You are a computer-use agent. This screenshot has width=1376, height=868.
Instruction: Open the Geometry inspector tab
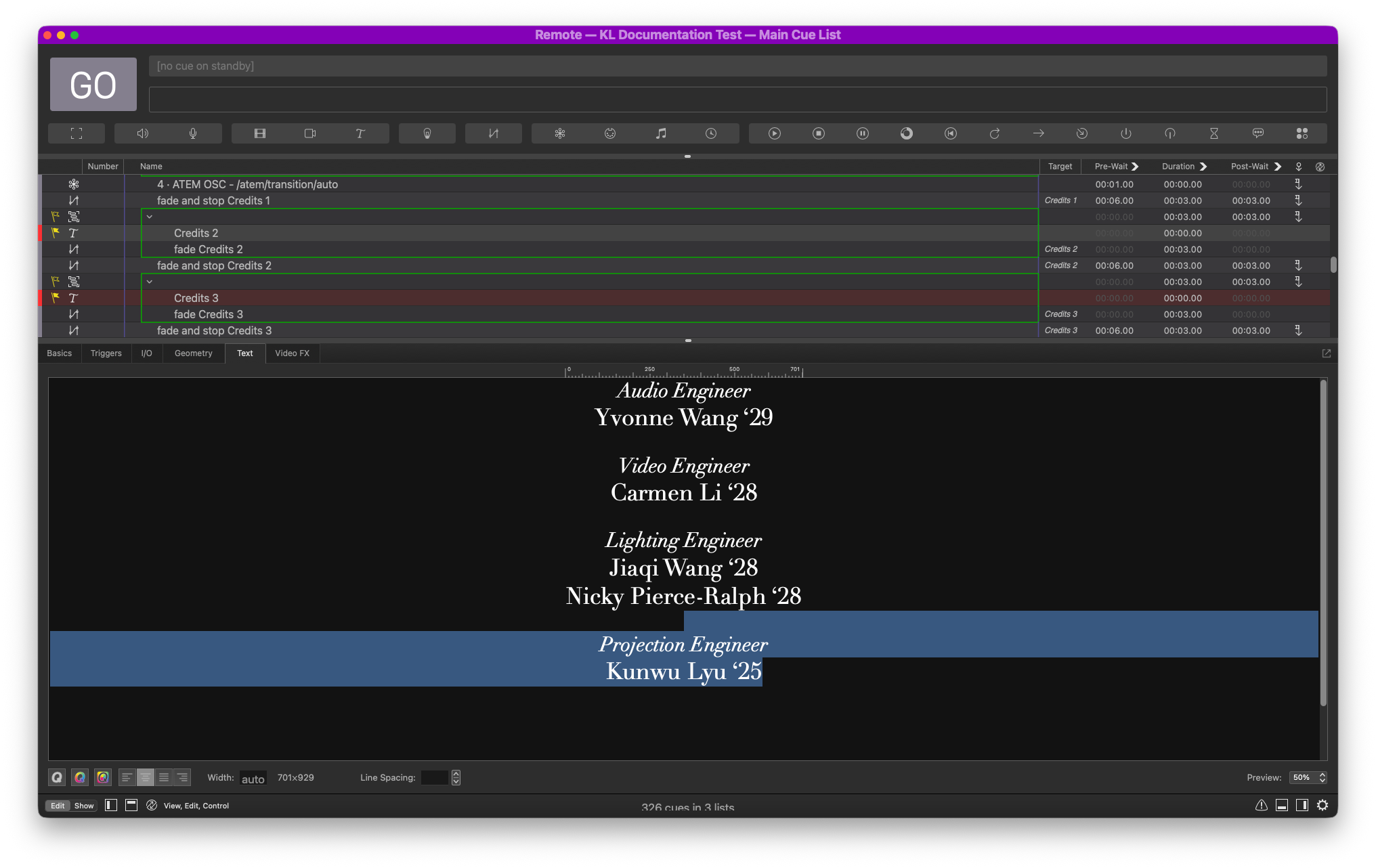[x=194, y=353]
